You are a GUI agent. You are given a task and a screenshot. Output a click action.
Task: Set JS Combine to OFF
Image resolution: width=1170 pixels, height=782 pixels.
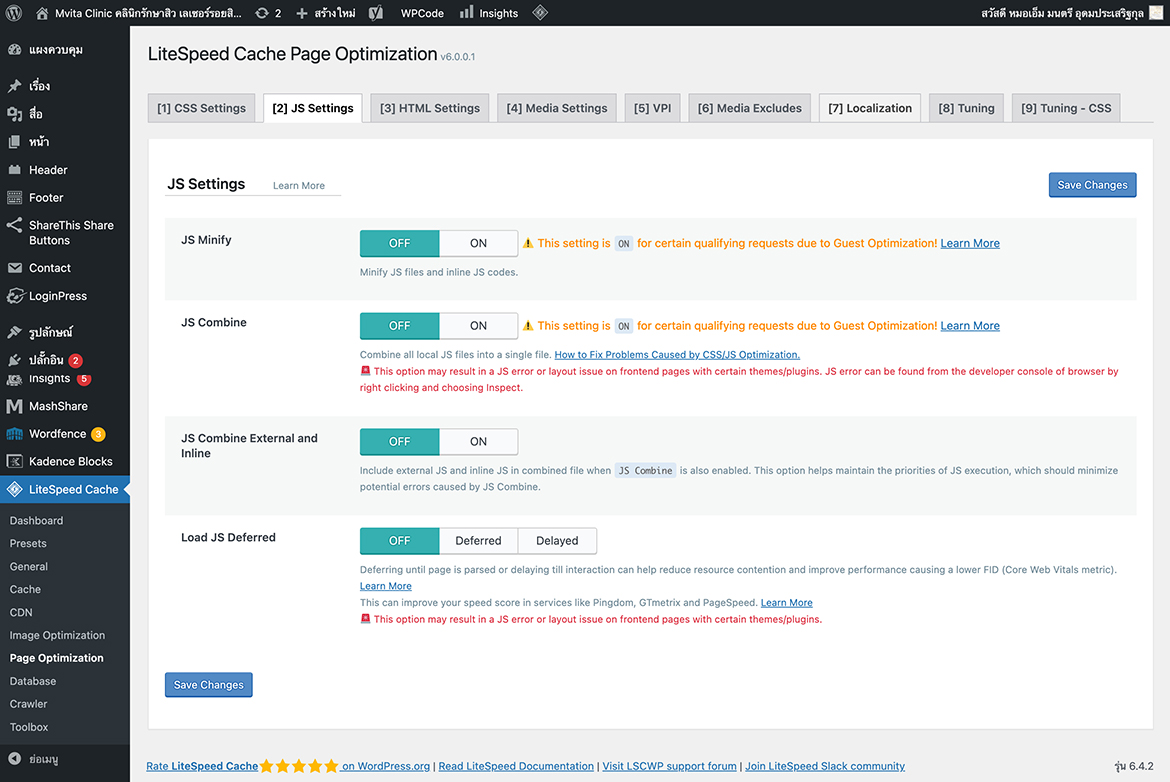(399, 326)
